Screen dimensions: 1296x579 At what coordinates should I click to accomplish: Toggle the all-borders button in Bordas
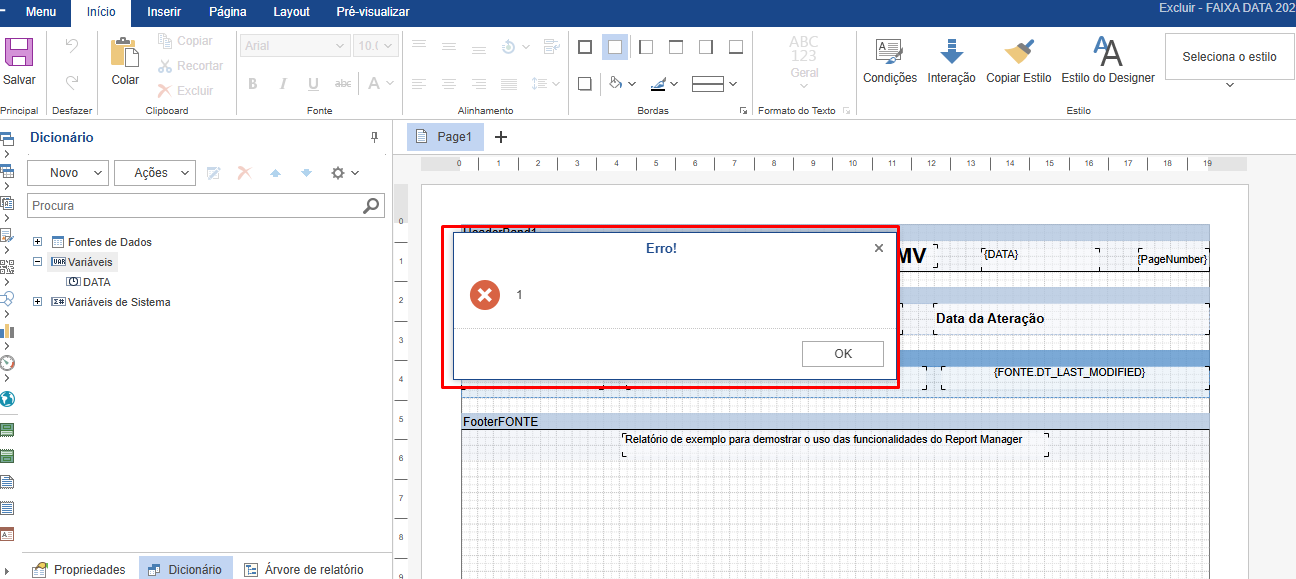click(x=585, y=47)
